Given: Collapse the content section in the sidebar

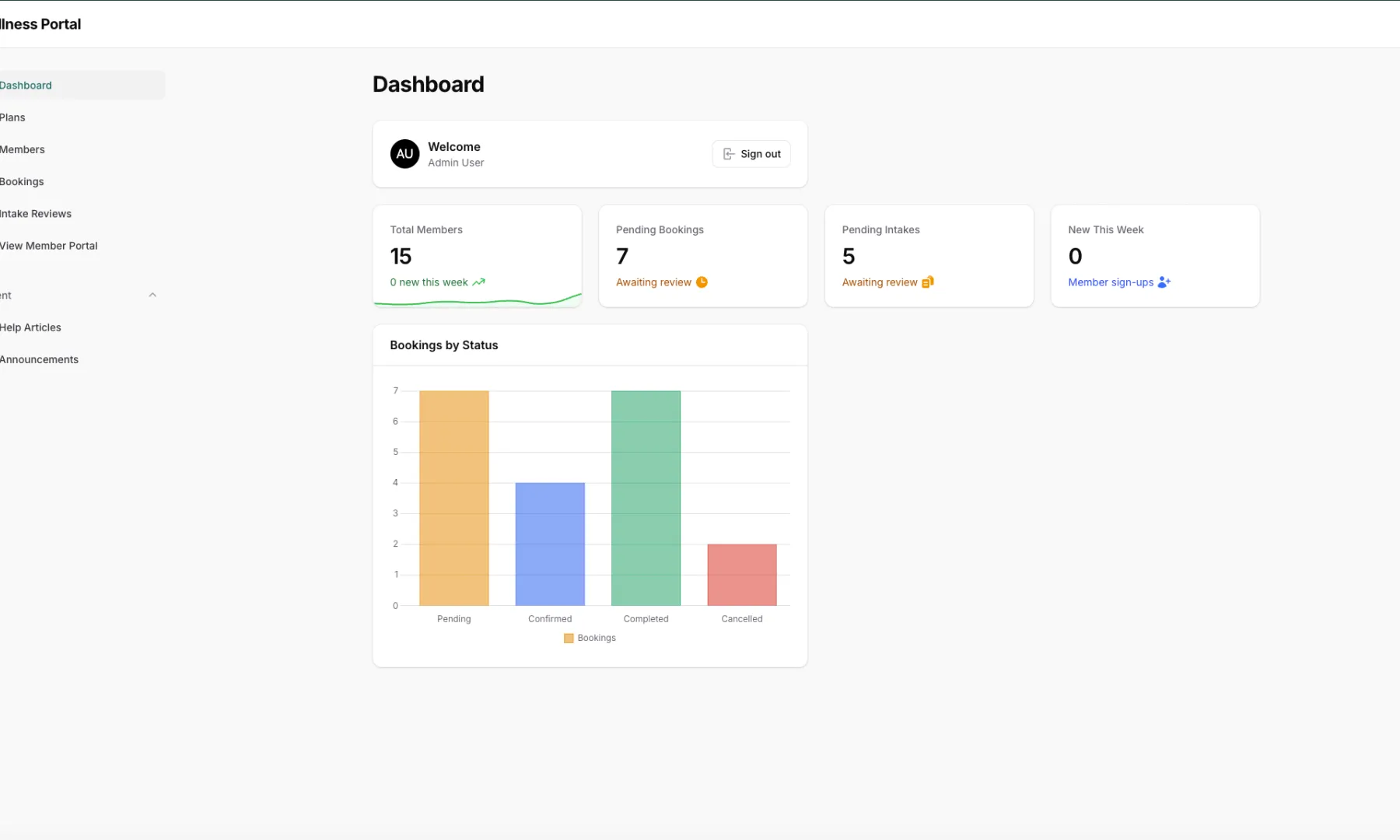Looking at the screenshot, I should (152, 294).
